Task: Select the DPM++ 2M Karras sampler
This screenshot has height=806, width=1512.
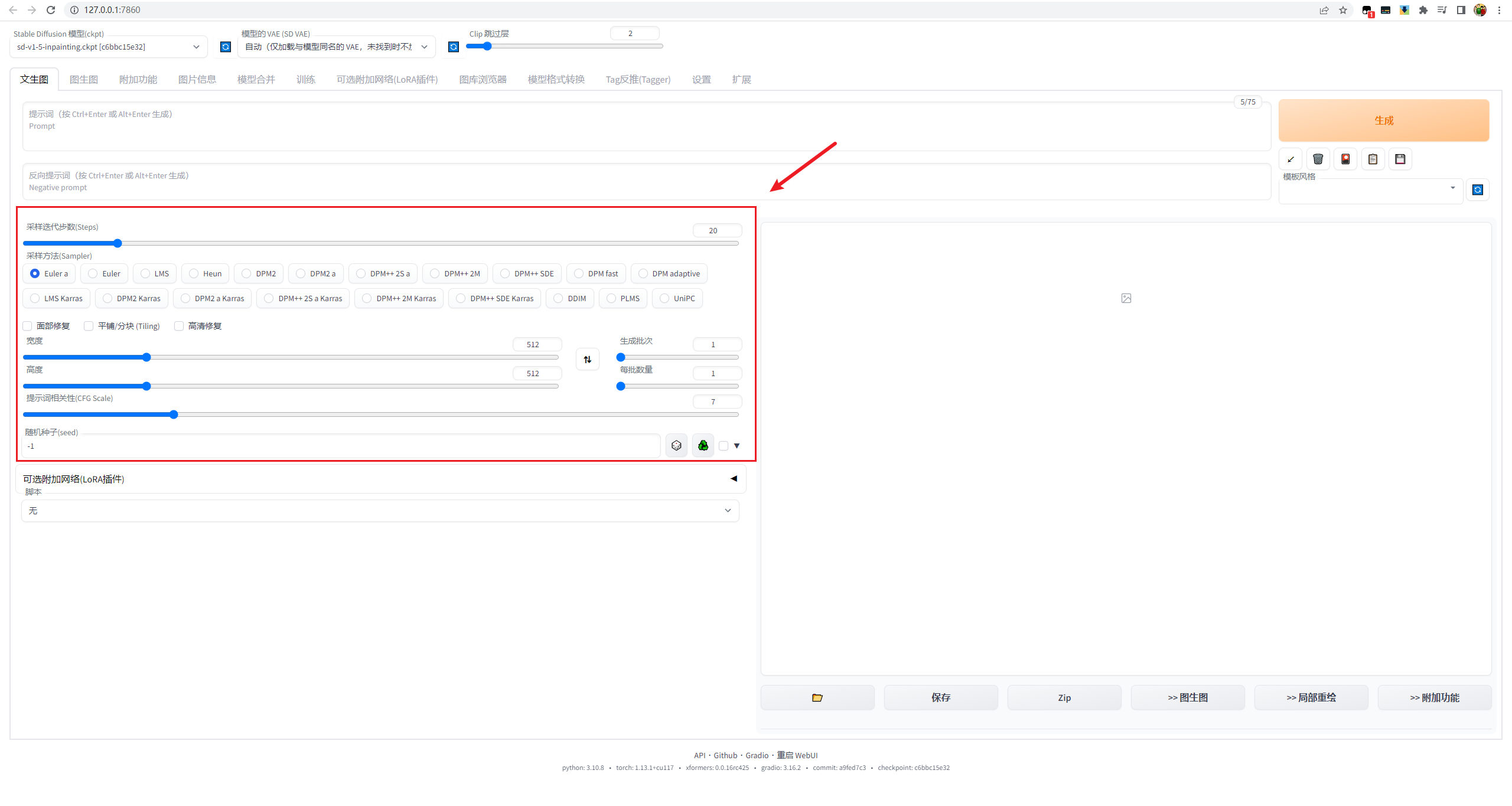Action: point(399,298)
